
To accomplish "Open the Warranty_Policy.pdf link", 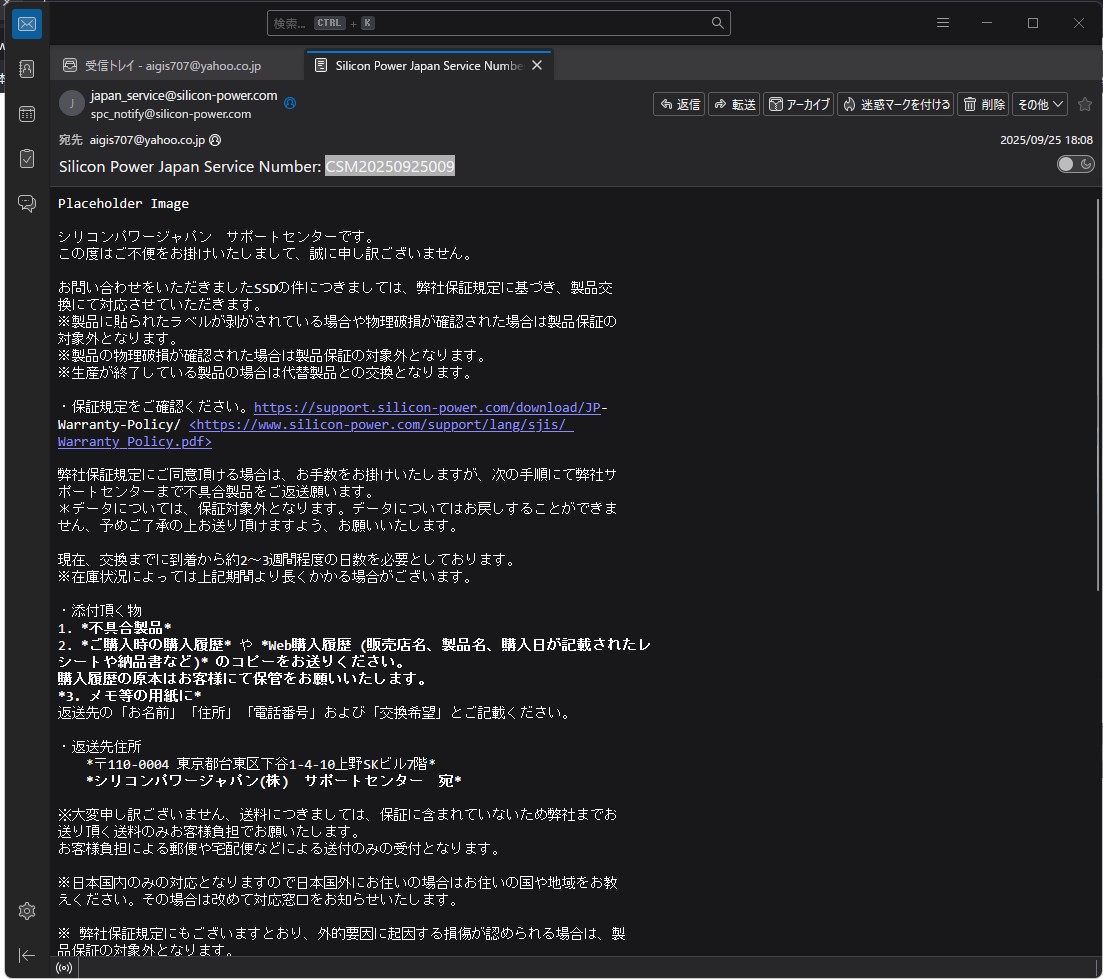I will pyautogui.click(x=134, y=442).
